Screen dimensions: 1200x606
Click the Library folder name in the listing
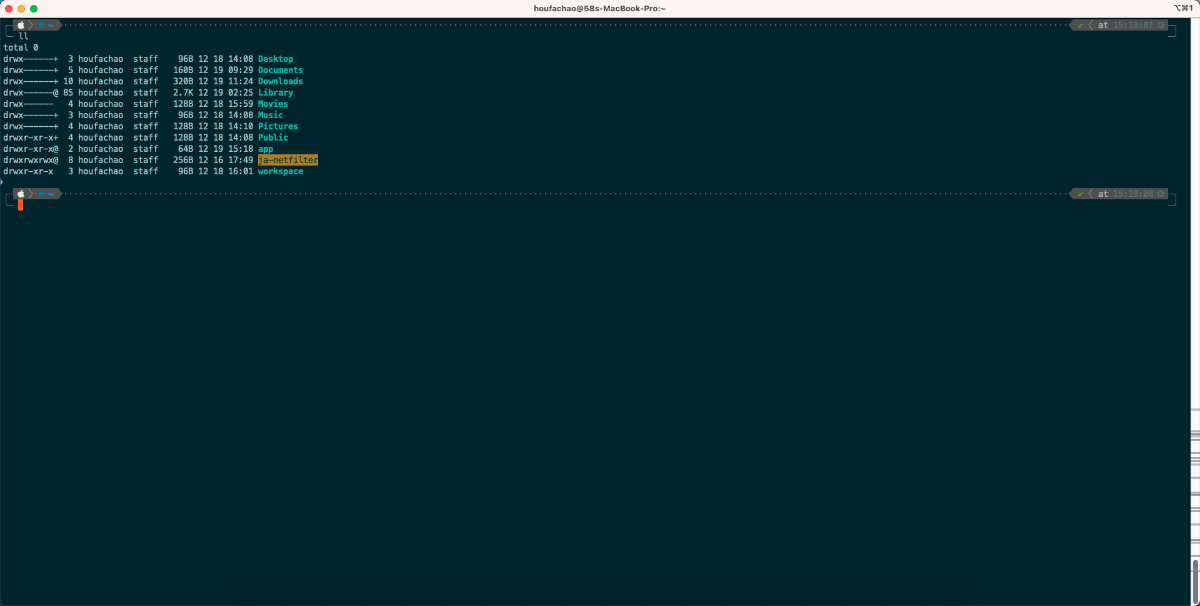tap(275, 92)
